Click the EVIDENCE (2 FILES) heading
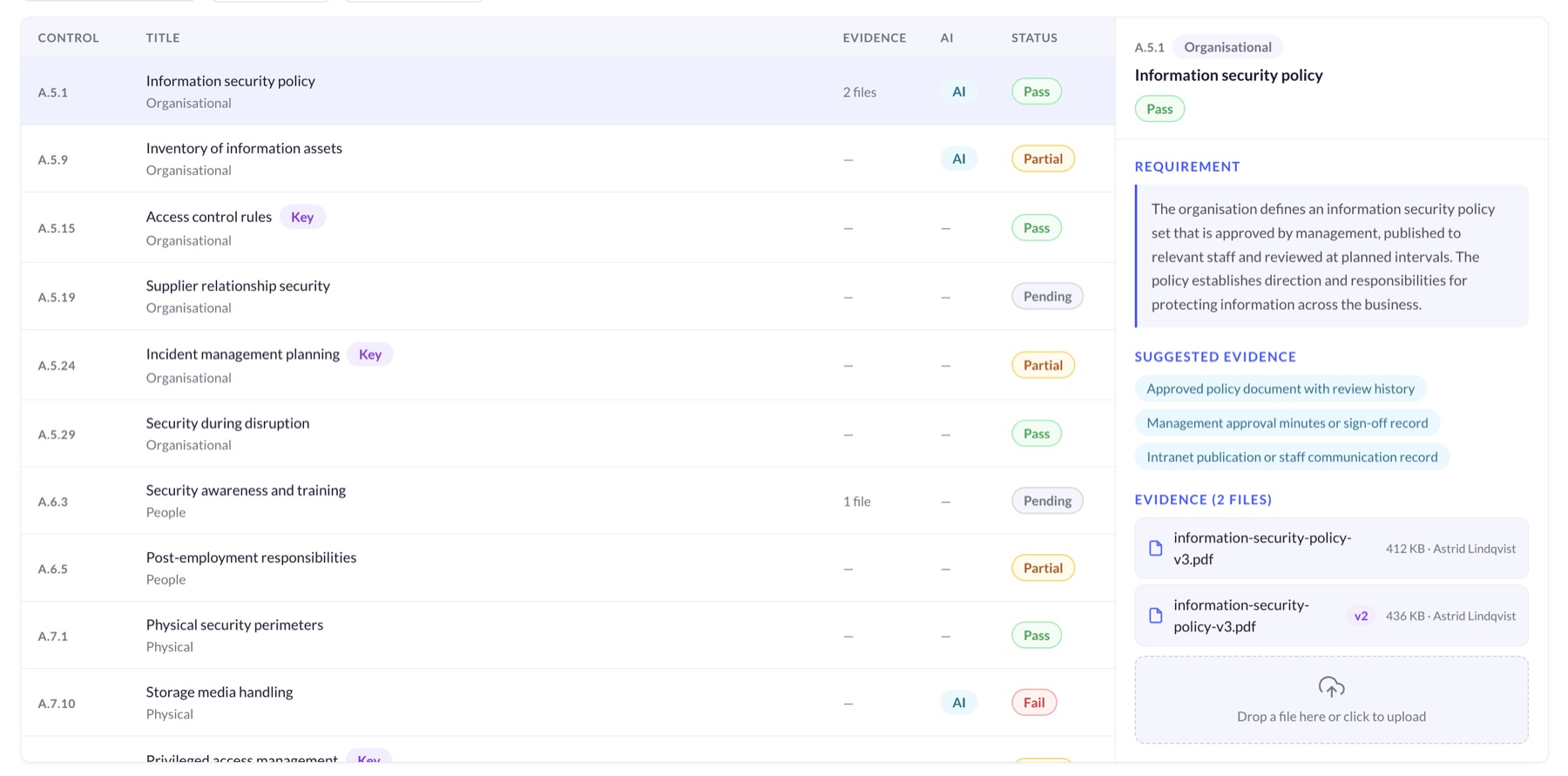1568x776 pixels. pyautogui.click(x=1203, y=499)
